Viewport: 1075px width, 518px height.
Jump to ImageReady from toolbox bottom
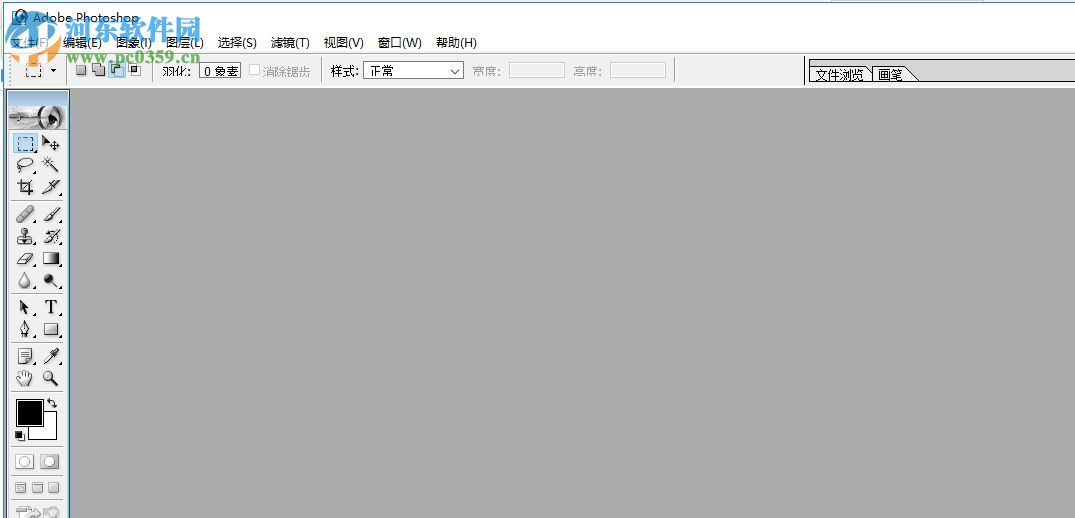click(x=38, y=511)
